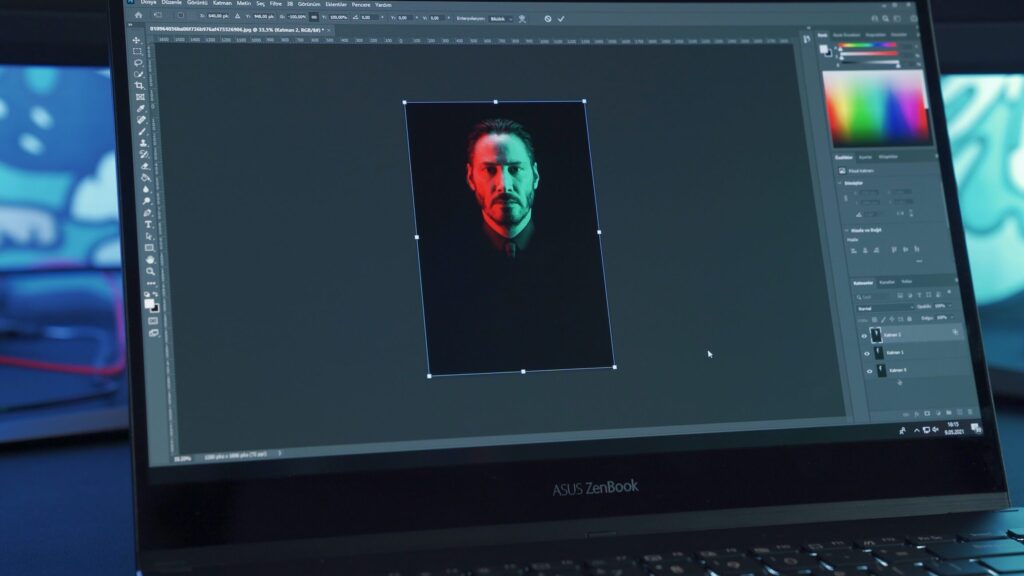Toggle Quick Mask mode in toolbox
The width and height of the screenshot is (1024, 576).
153,321
